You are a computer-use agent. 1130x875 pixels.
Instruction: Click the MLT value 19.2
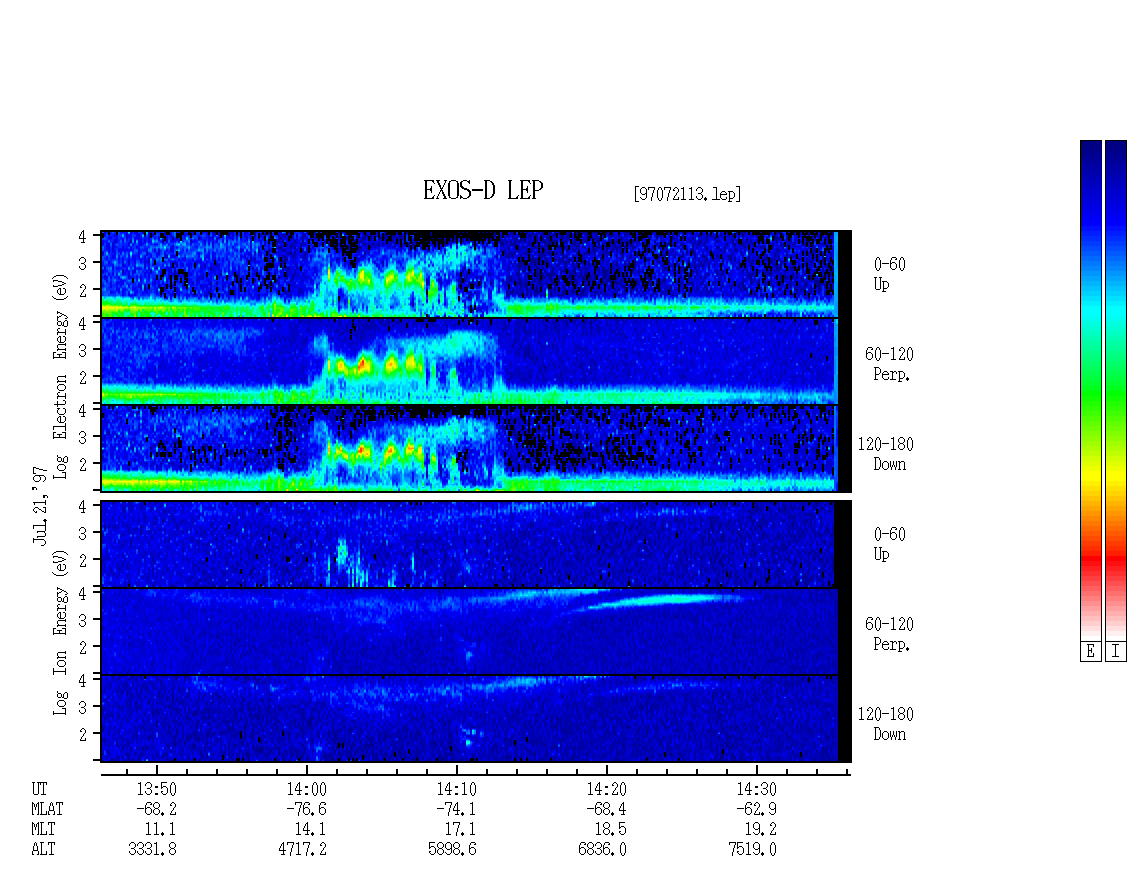coord(760,830)
